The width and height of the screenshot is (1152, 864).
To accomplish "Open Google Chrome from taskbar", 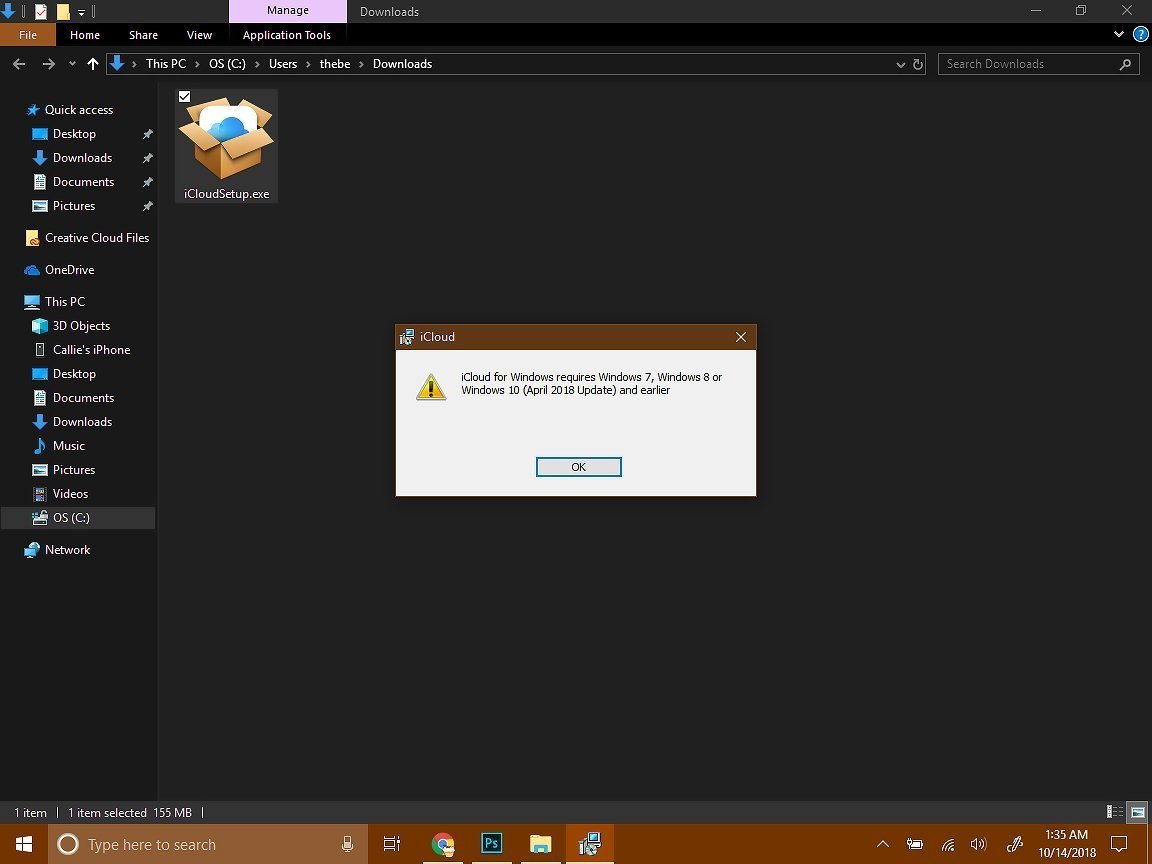I will point(442,844).
